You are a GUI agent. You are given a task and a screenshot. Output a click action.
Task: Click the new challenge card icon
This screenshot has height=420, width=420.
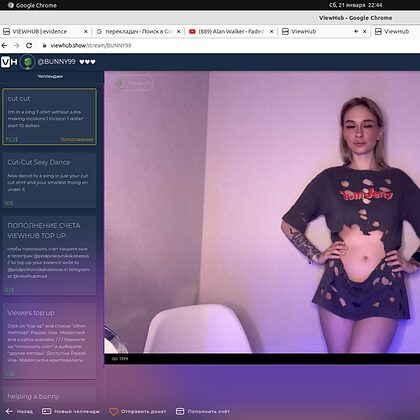46,411
